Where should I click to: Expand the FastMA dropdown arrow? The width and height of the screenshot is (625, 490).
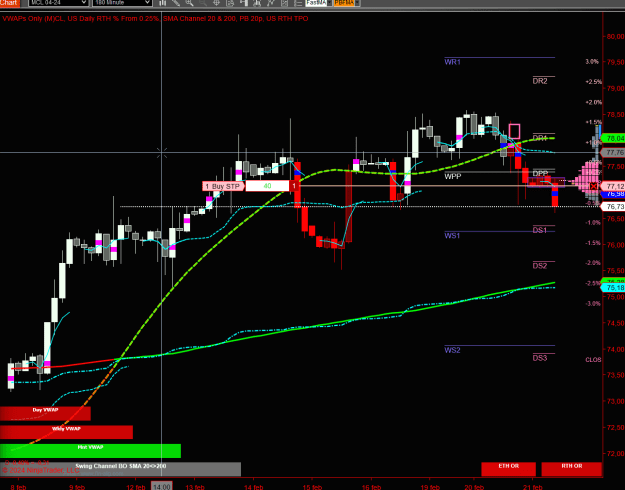(330, 3)
